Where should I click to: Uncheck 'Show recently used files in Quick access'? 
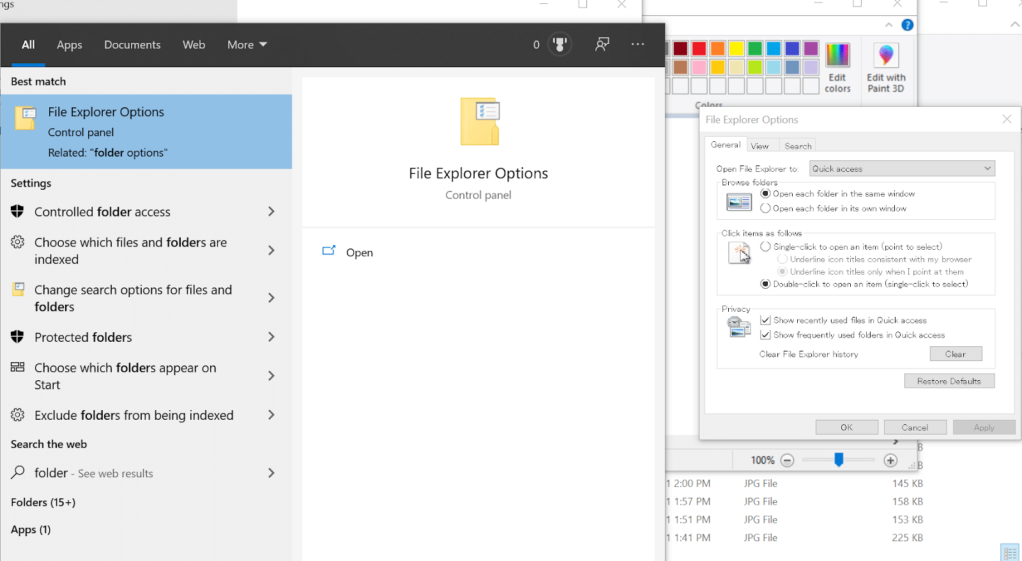click(766, 321)
